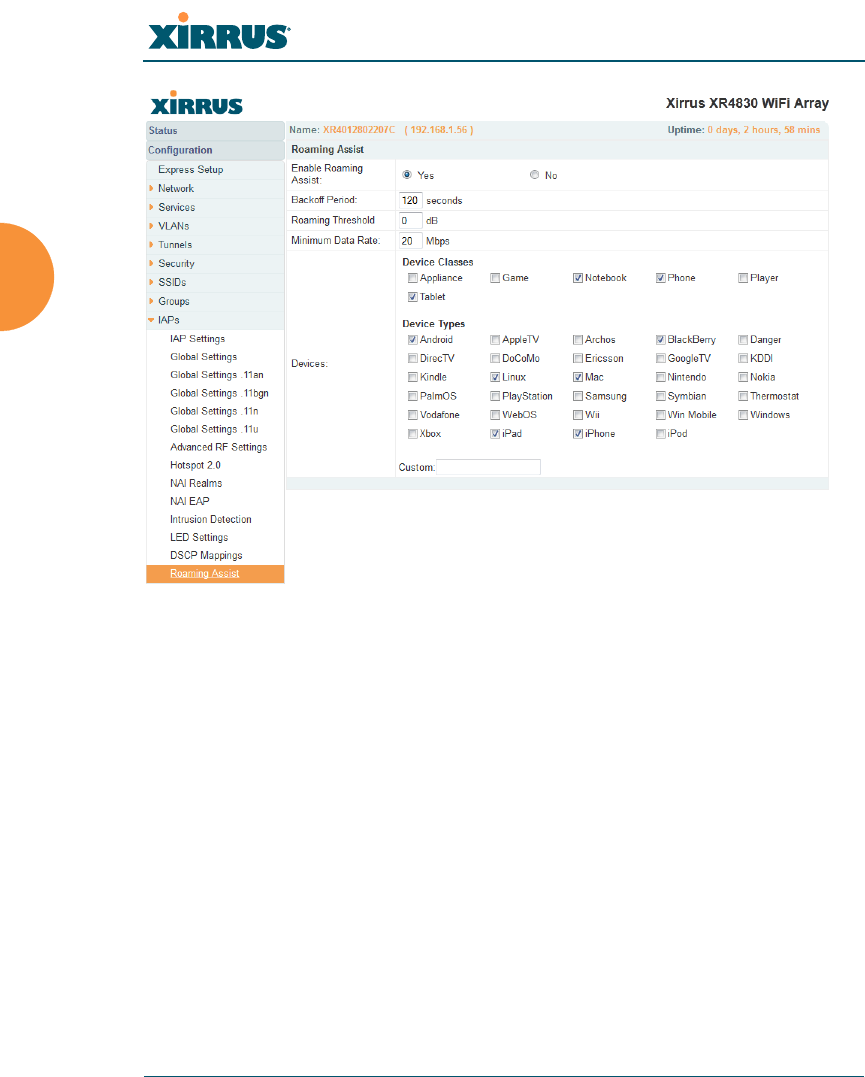Check the Game device class
Image resolution: width=865 pixels, height=1077 pixels.
pos(495,278)
